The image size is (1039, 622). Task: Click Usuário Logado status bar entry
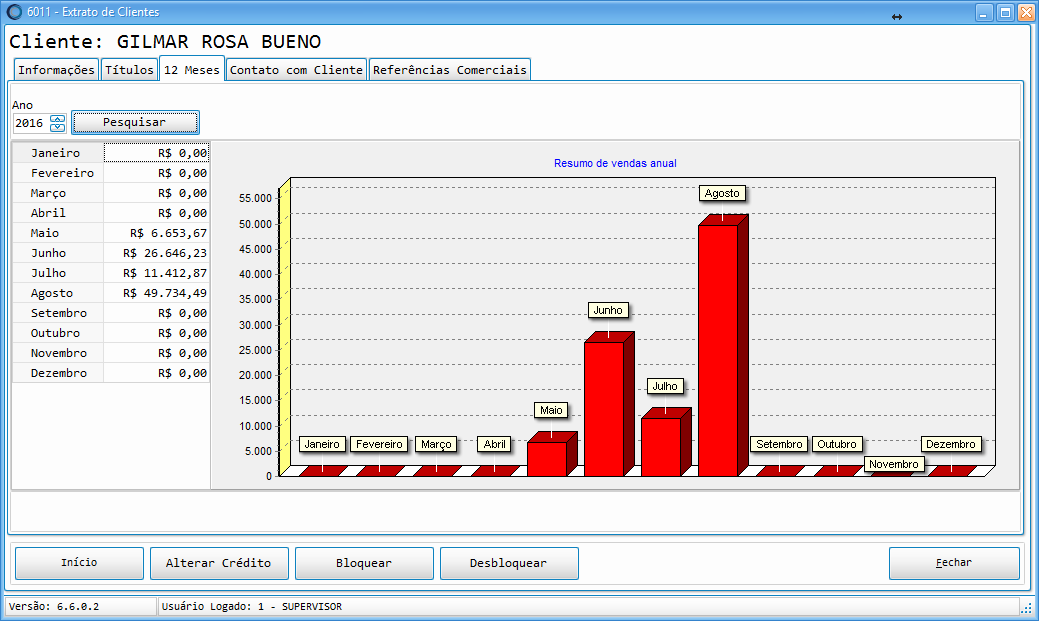tap(252, 606)
